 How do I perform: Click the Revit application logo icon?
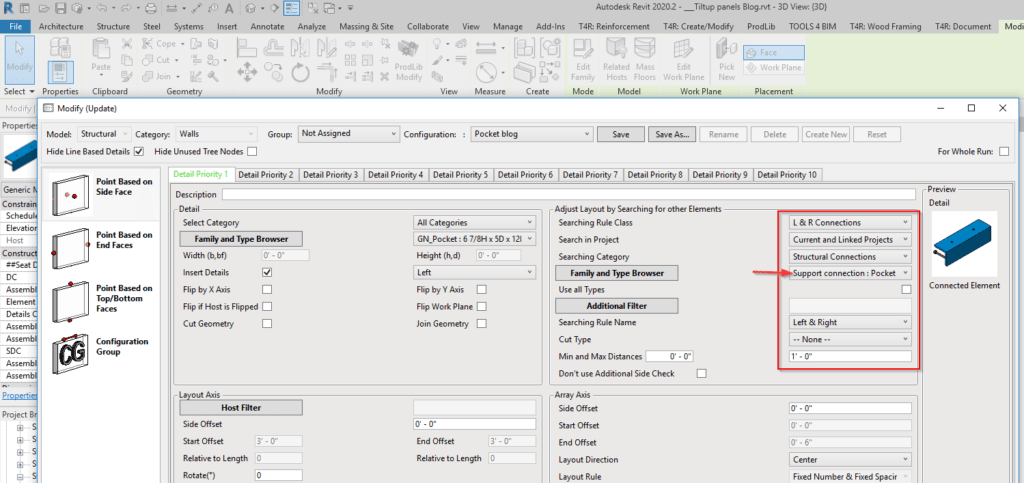tap(7, 8)
